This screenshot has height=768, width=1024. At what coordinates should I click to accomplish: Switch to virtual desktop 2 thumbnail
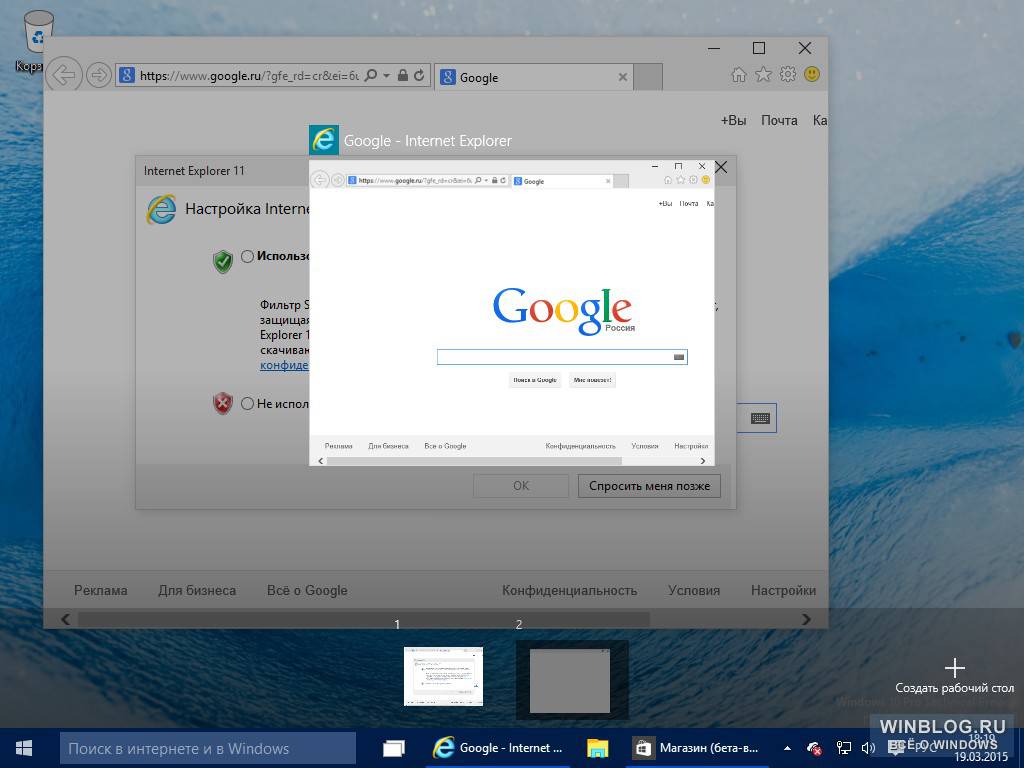coord(569,680)
